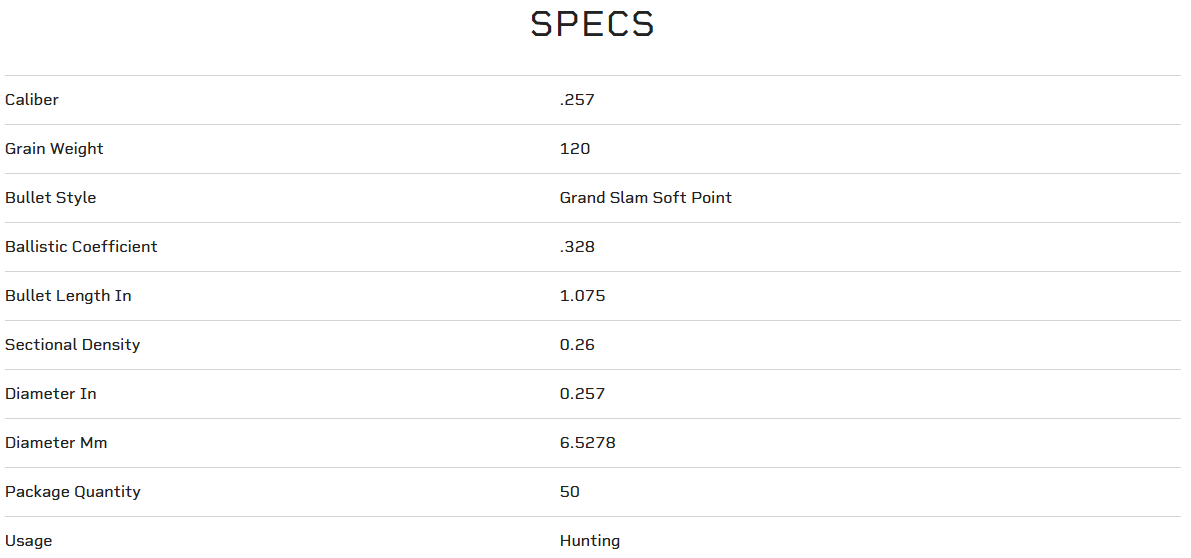This screenshot has width=1191, height=558.
Task: Click the Diameter Mm label
Action: [x=56, y=443]
